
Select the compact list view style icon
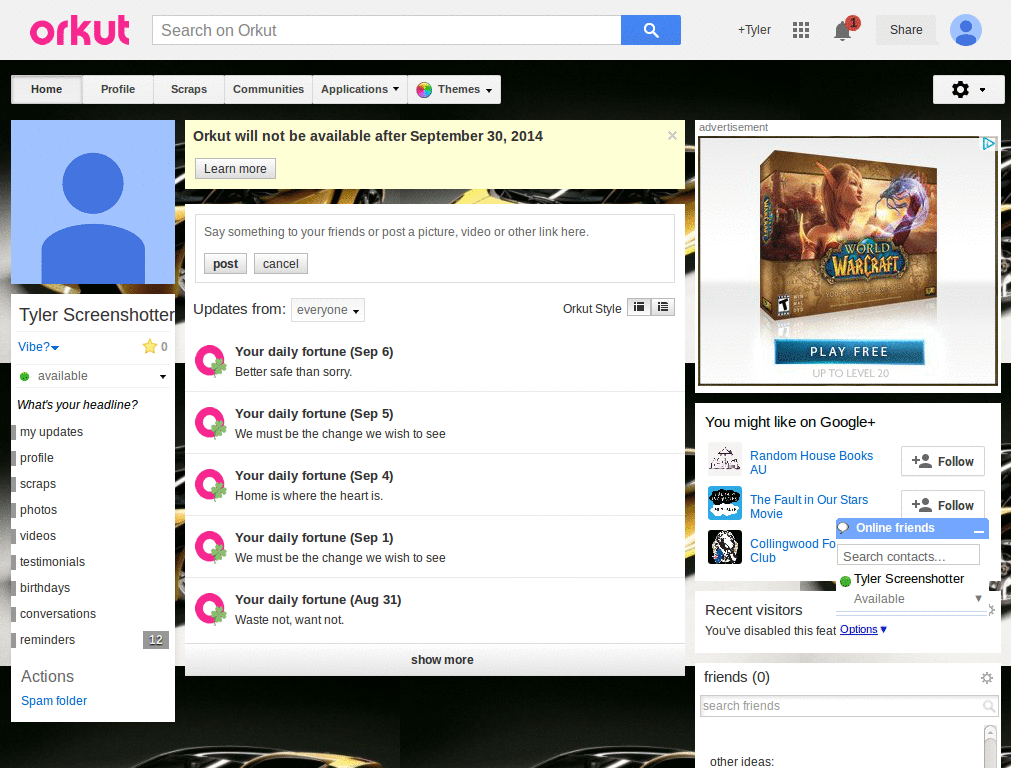(x=639, y=307)
